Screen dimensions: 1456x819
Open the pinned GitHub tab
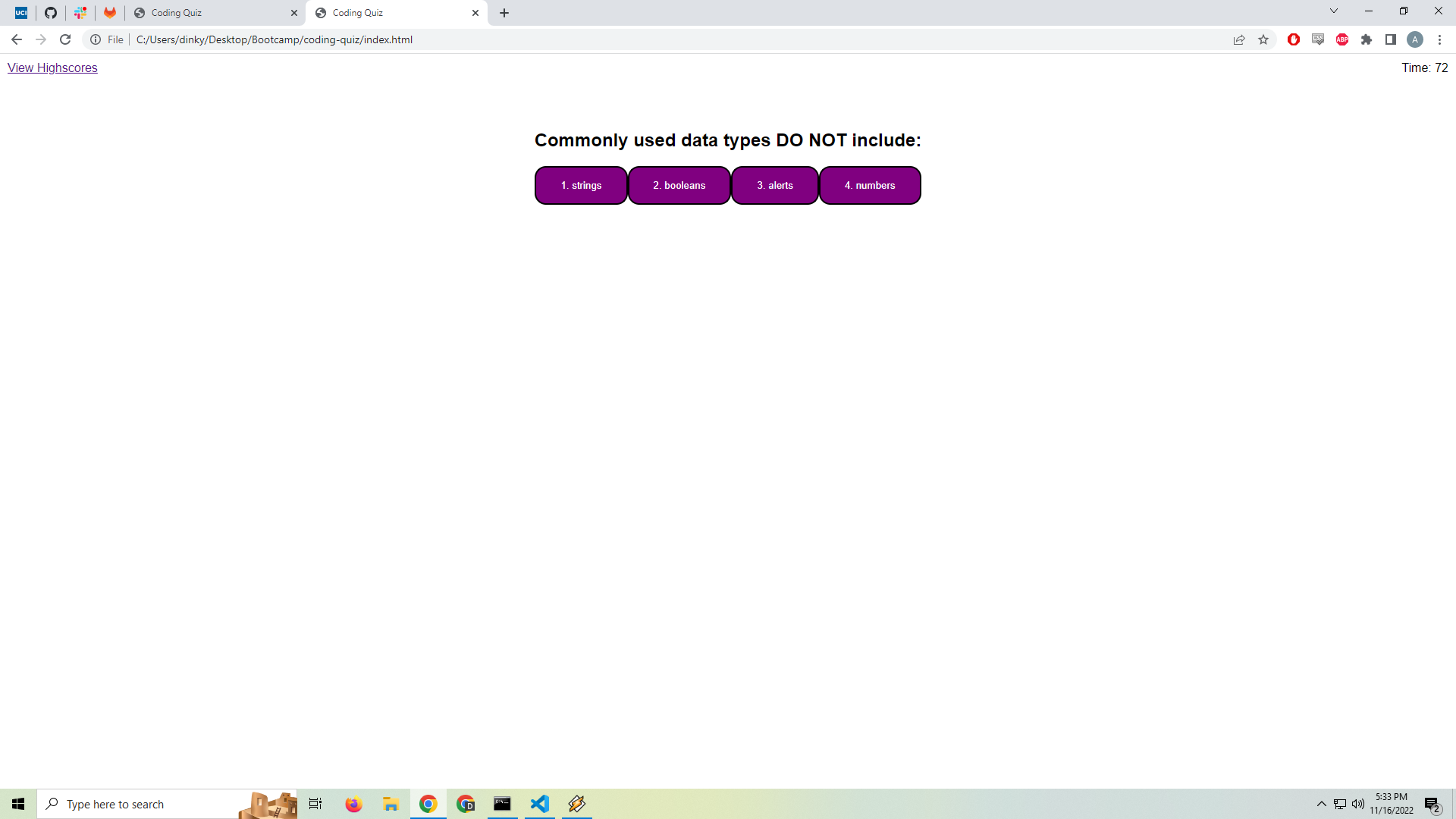[51, 13]
